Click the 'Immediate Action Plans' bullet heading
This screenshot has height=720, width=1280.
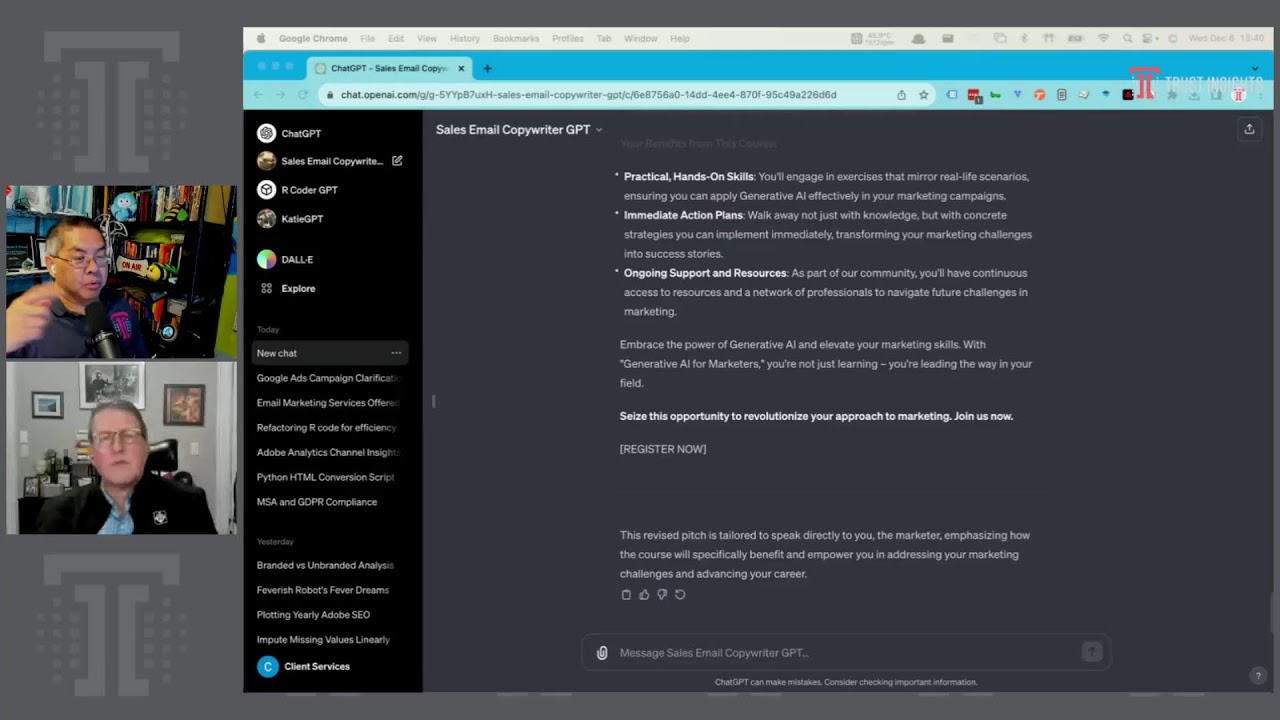click(x=683, y=215)
